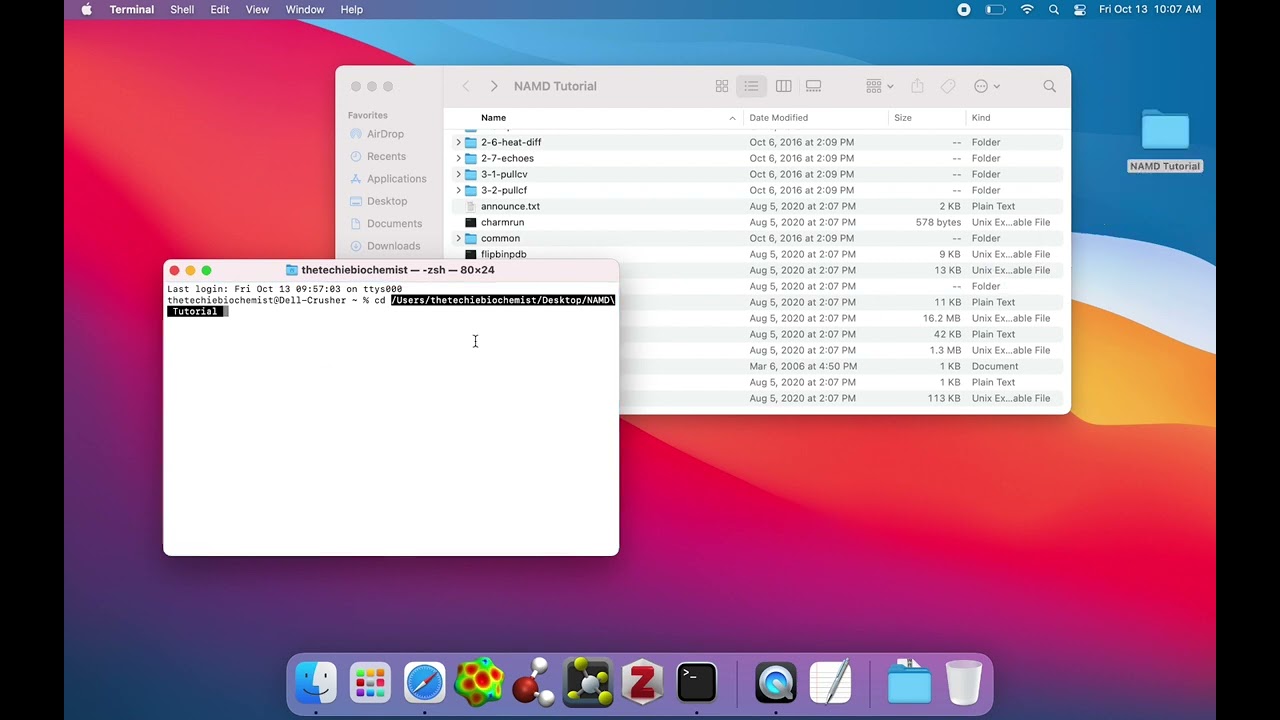The width and height of the screenshot is (1280, 720).
Task: Open the red-and-white molecule app in Dock
Action: [x=533, y=683]
